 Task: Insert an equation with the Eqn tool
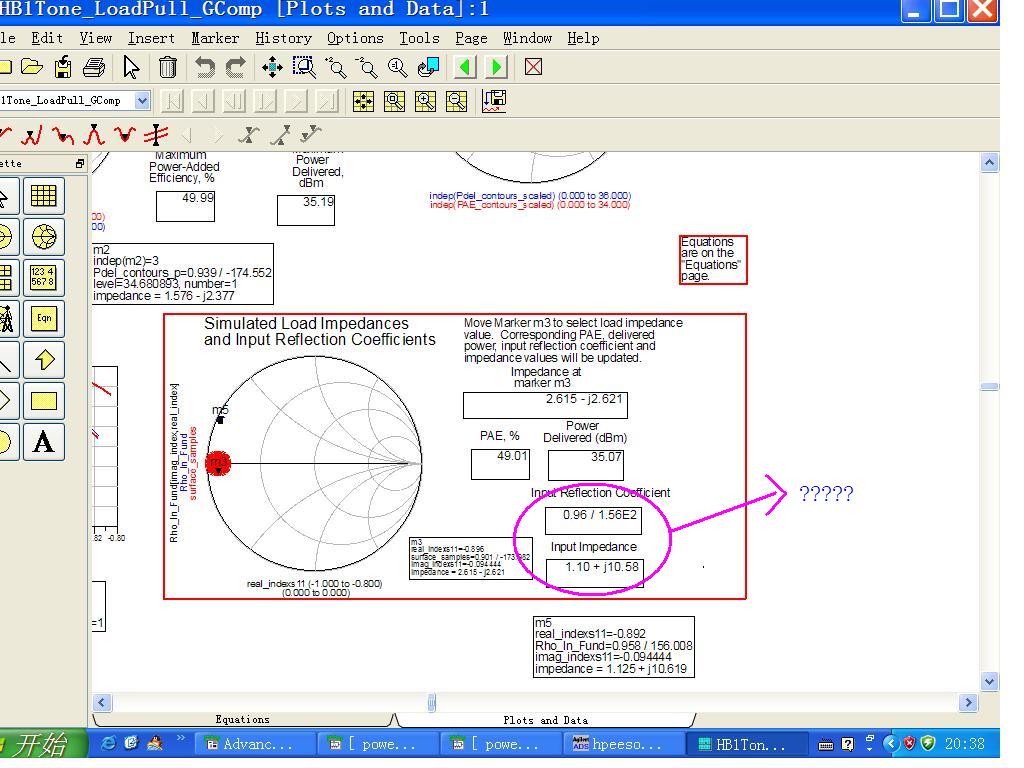pyautogui.click(x=43, y=319)
